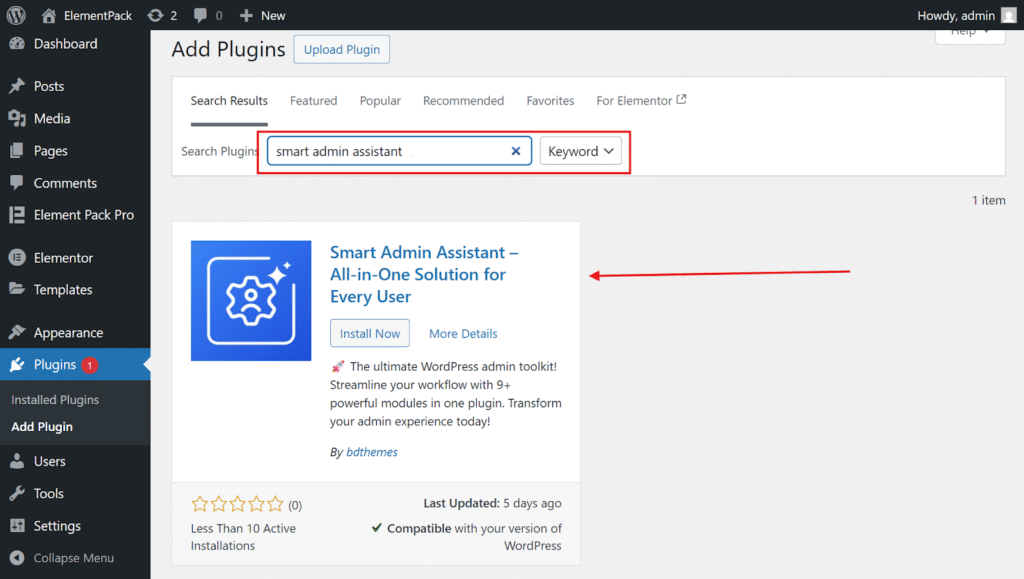Click the admin avatar icon

(1009, 15)
